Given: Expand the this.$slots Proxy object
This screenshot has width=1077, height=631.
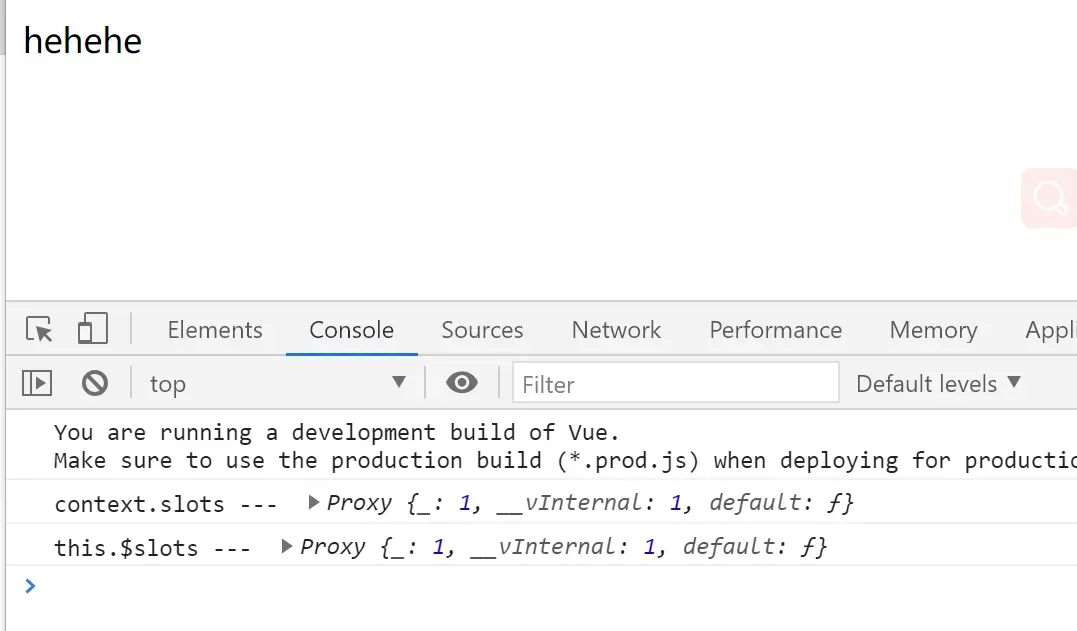Looking at the screenshot, I should coord(287,547).
